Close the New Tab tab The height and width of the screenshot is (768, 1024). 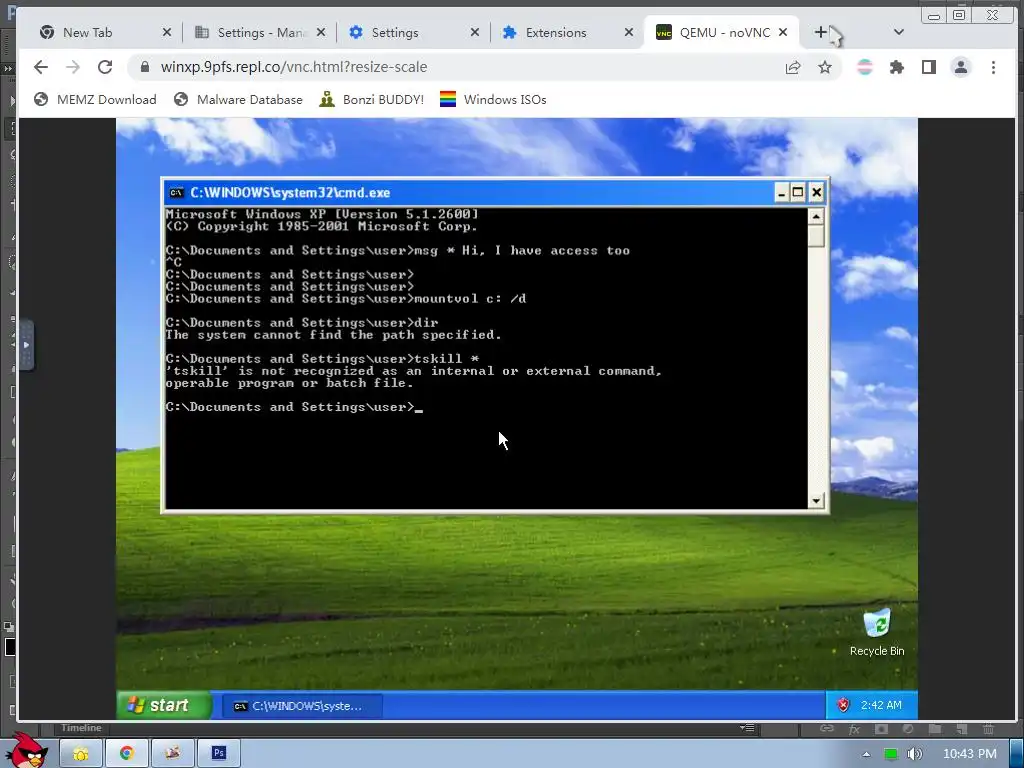click(x=167, y=32)
